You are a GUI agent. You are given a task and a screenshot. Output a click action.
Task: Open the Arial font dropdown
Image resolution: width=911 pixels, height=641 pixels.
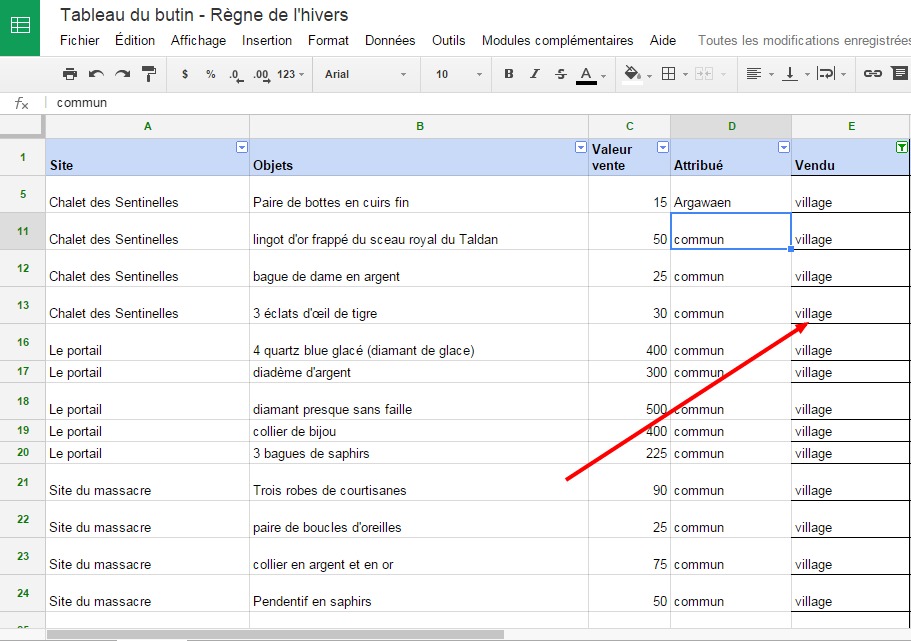click(366, 74)
